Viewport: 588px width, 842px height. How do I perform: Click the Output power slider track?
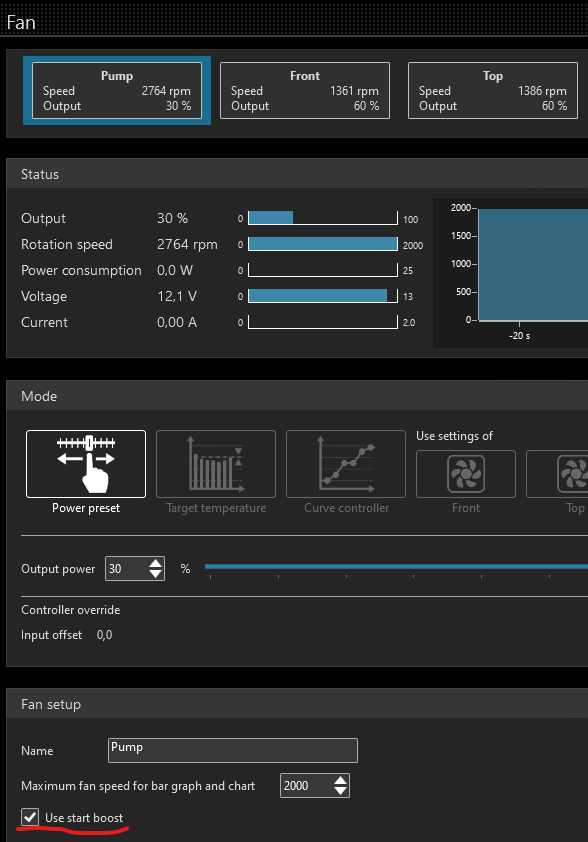(x=396, y=567)
